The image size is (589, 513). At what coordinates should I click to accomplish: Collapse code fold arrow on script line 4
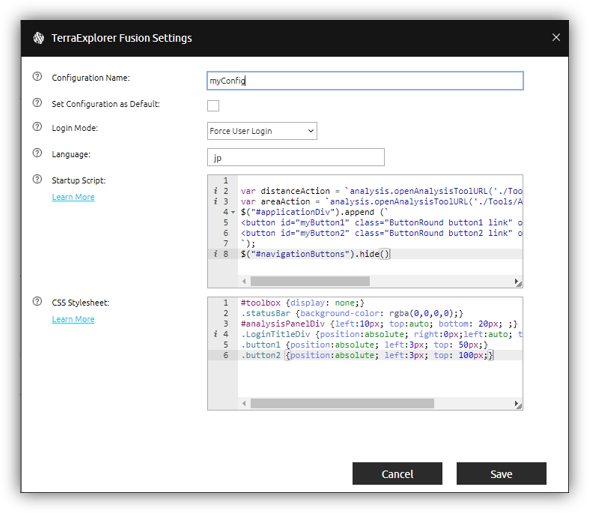pos(233,212)
